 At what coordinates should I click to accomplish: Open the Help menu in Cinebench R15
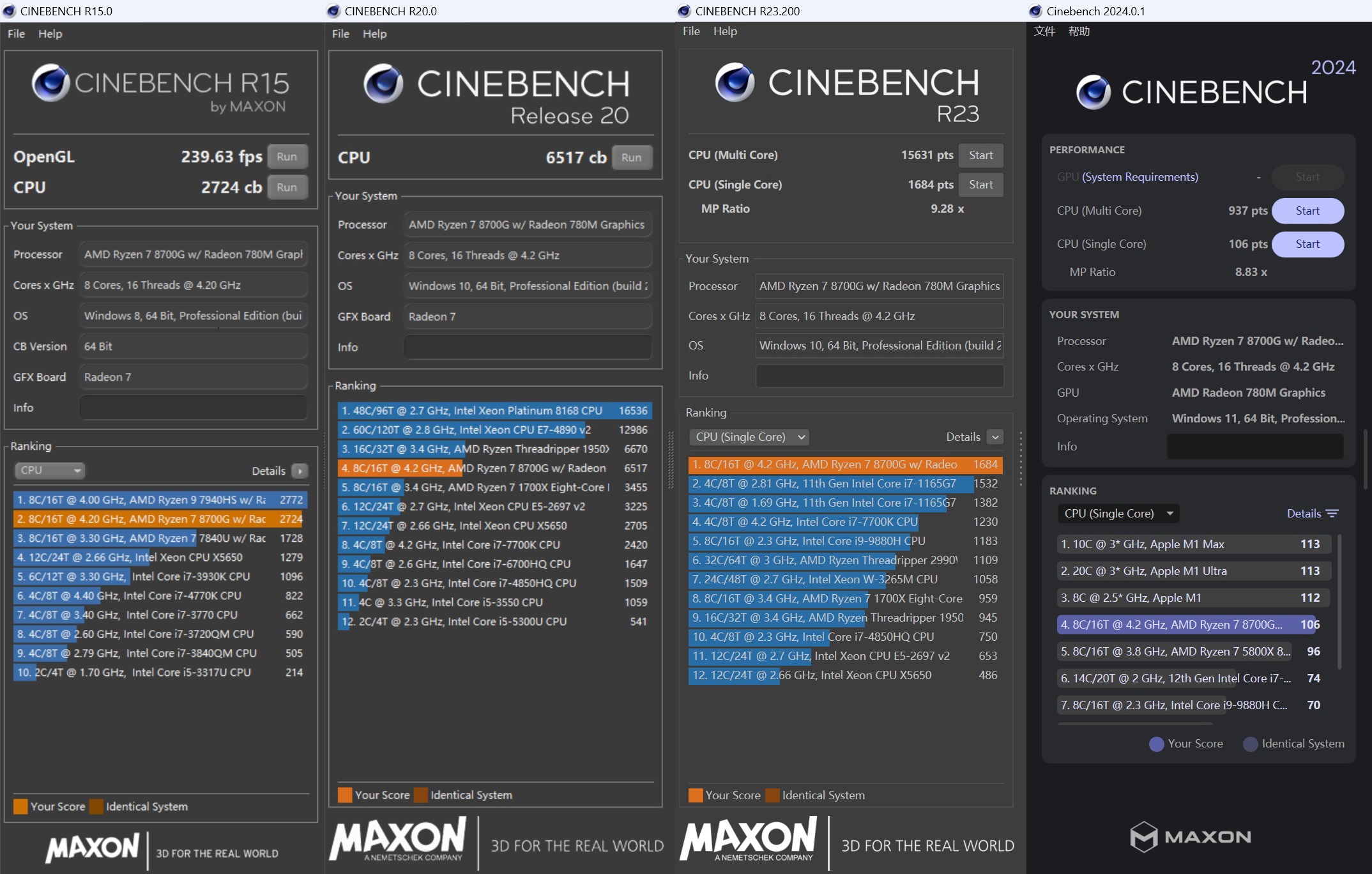[x=50, y=34]
